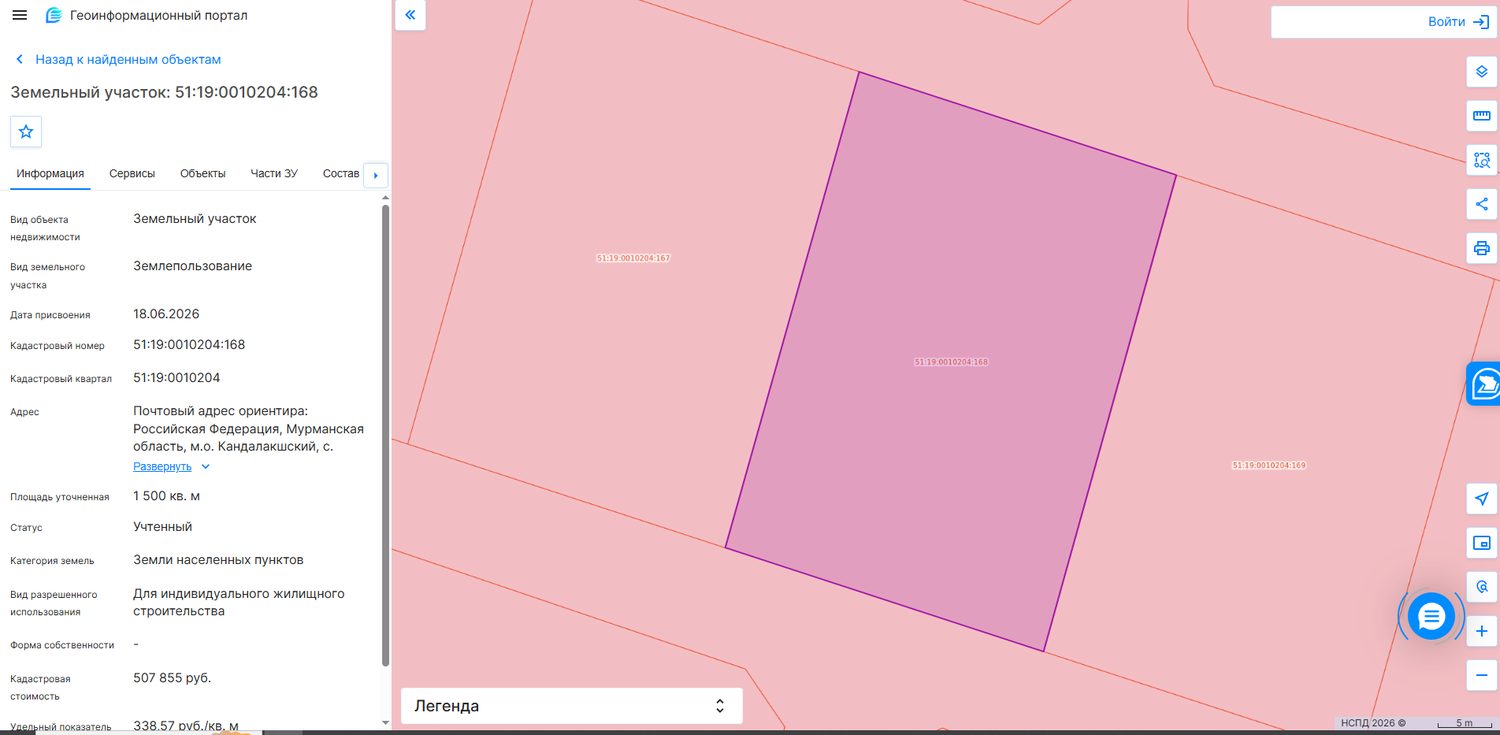Zoom out of the map
Image resolution: width=1500 pixels, height=735 pixels.
click(x=1482, y=675)
